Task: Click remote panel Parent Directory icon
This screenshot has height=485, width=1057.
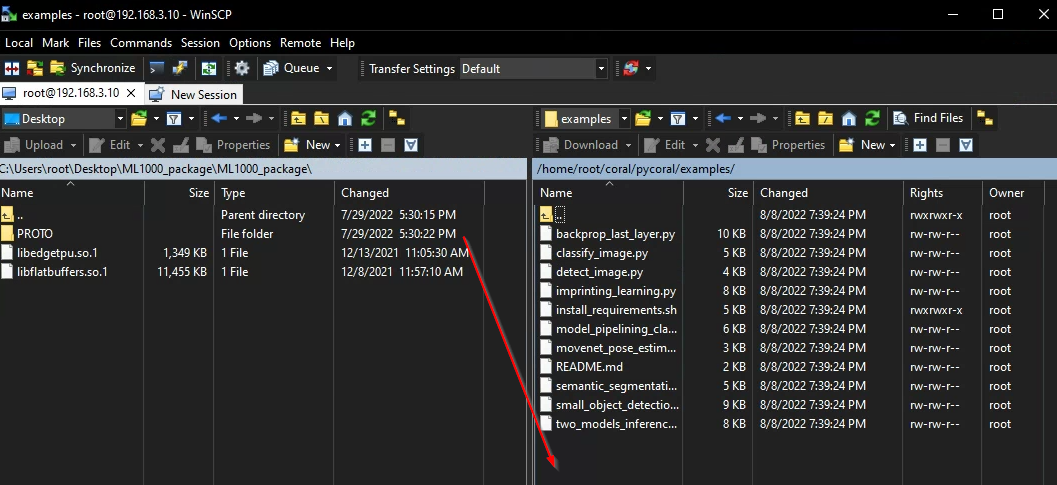Action: pos(802,119)
